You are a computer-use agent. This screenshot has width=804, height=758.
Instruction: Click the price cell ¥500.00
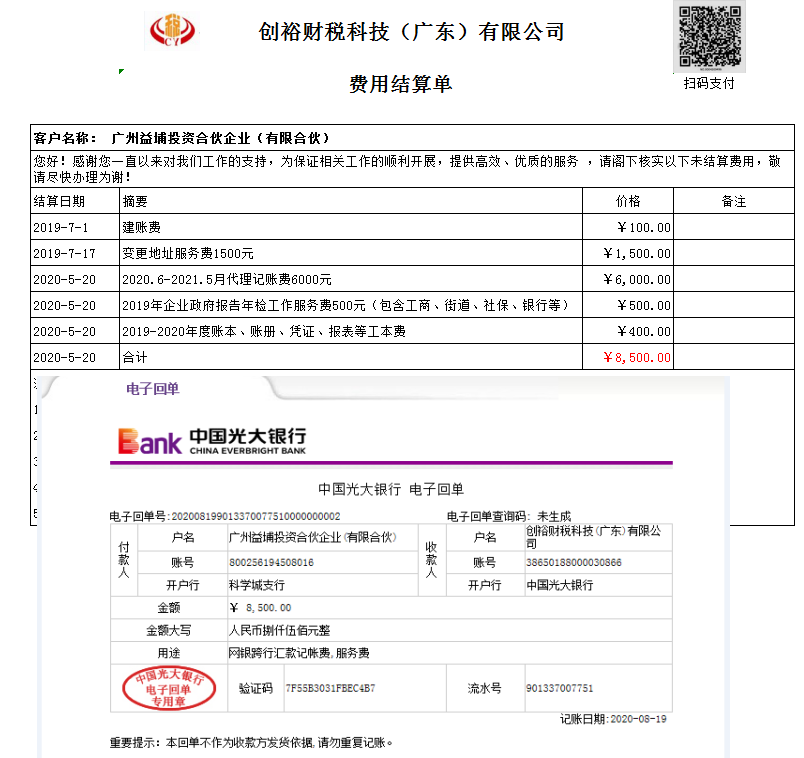(628, 305)
